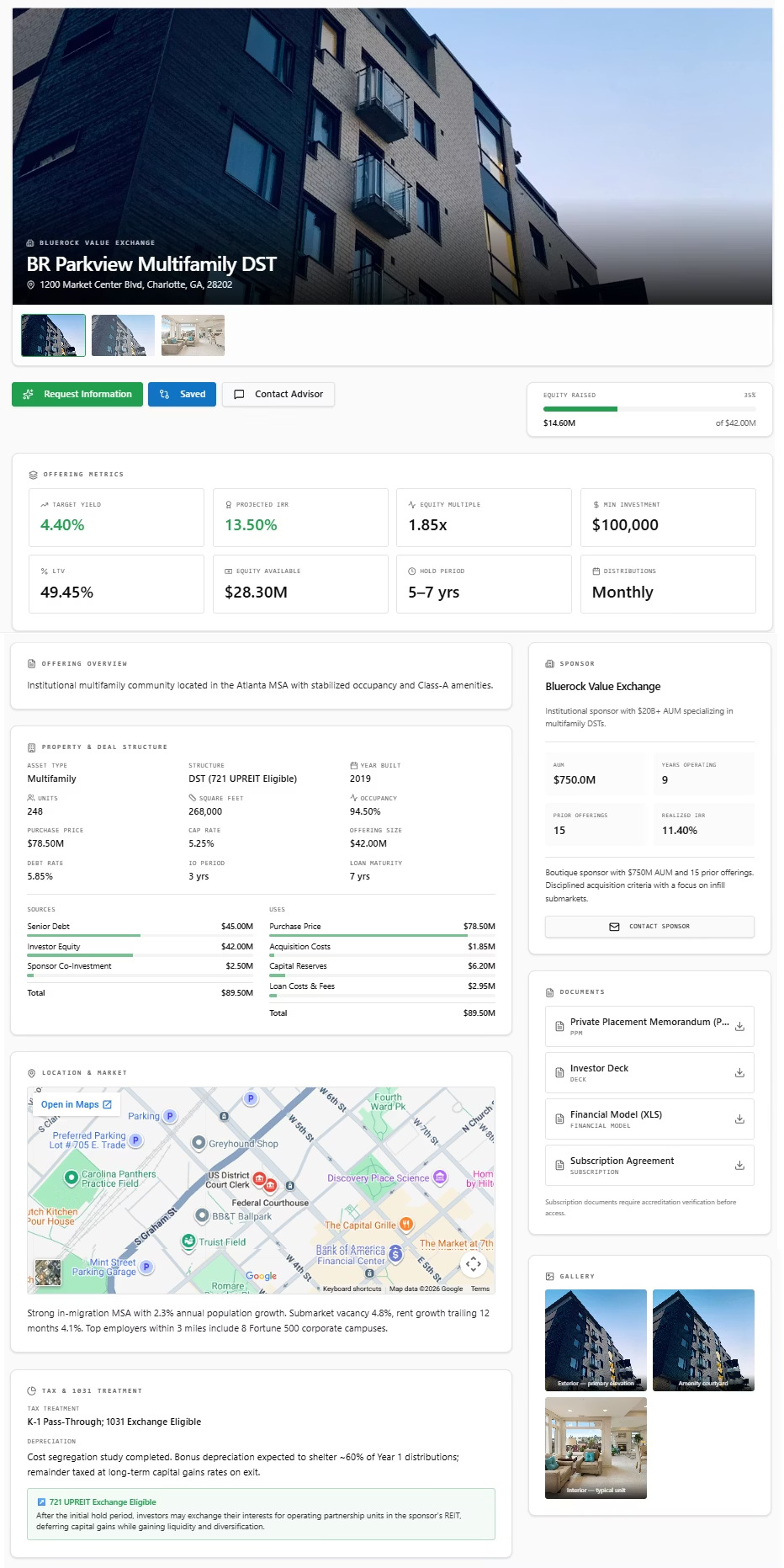784x1568 pixels.
Task: Click the Min Investment dollar icon
Action: (596, 505)
